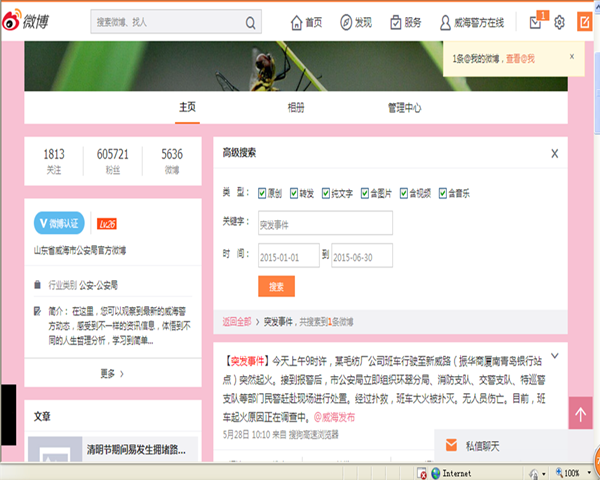Image resolution: width=600 pixels, height=480 pixels.
Task: Click the start date field 2015-01-01
Action: click(x=288, y=255)
